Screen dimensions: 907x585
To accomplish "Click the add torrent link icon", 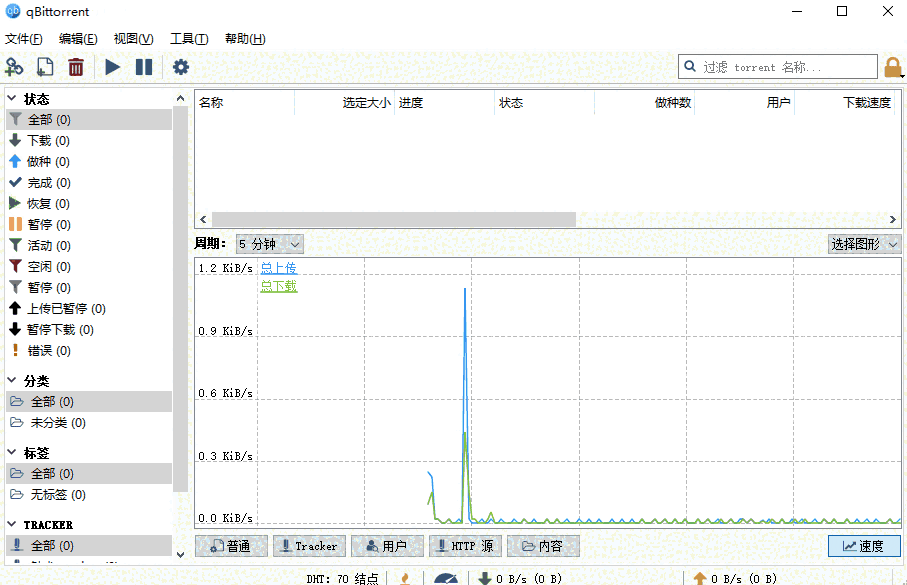I will [x=14, y=66].
